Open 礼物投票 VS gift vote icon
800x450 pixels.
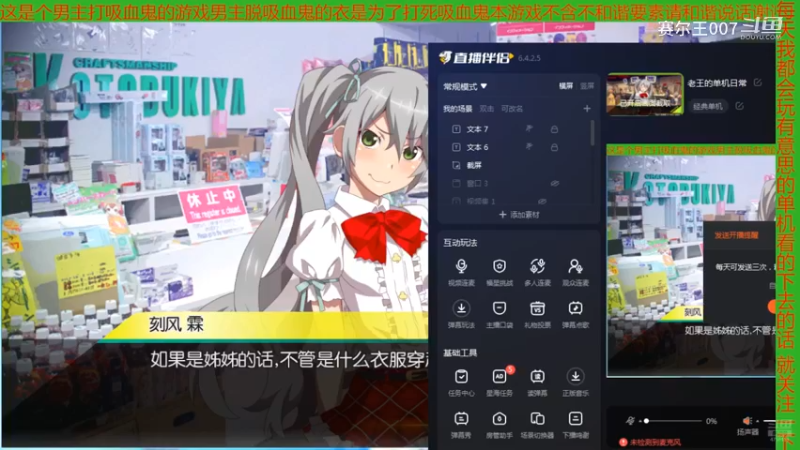click(537, 314)
